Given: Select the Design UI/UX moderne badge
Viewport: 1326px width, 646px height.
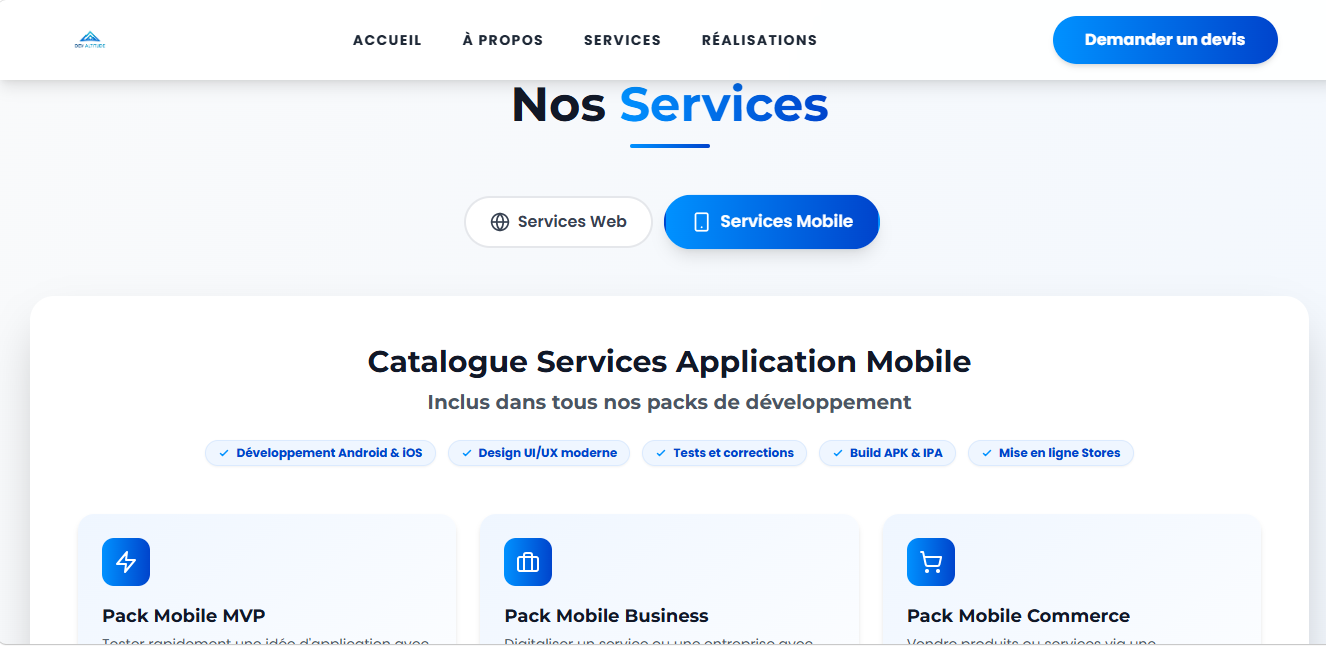Looking at the screenshot, I should [x=539, y=453].
